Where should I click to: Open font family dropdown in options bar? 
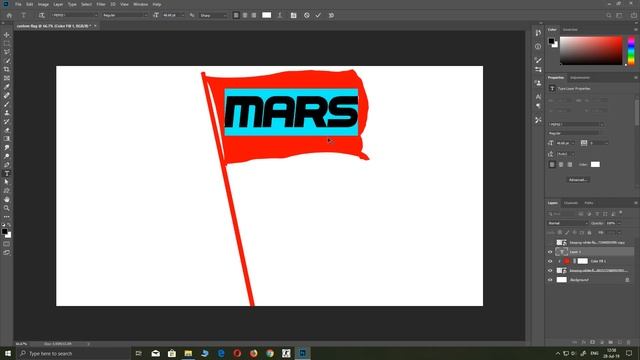(x=75, y=15)
